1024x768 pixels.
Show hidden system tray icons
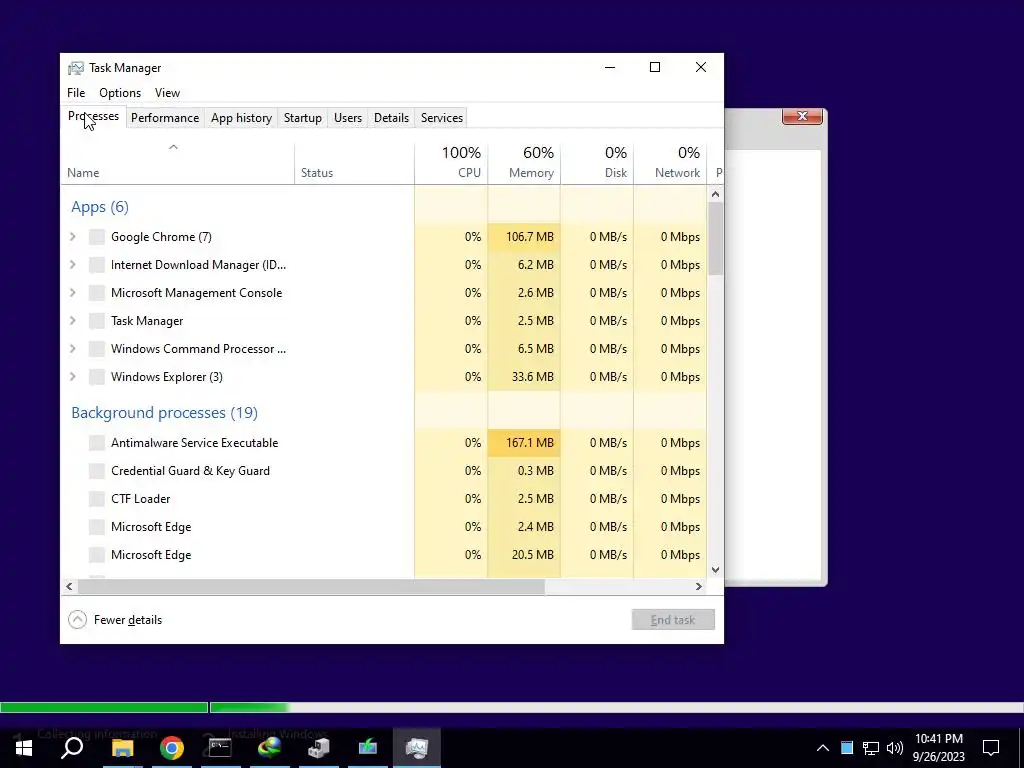click(x=823, y=748)
